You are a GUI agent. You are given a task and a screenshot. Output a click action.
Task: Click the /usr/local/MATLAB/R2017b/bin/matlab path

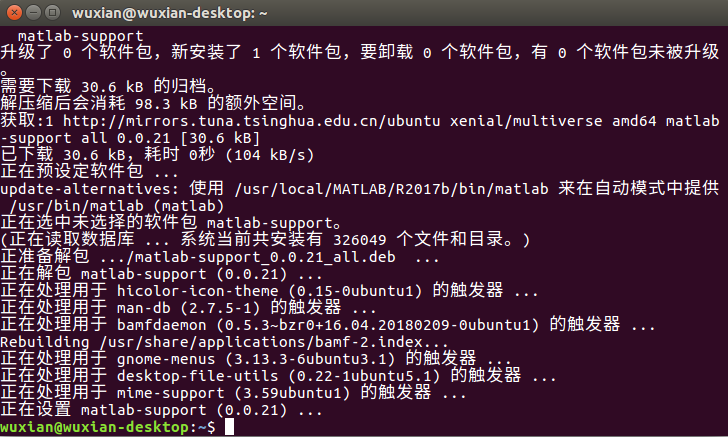tap(391, 189)
